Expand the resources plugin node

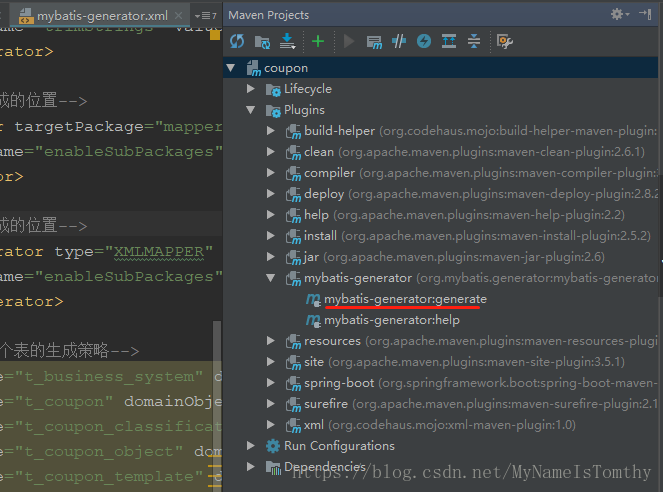click(x=271, y=340)
